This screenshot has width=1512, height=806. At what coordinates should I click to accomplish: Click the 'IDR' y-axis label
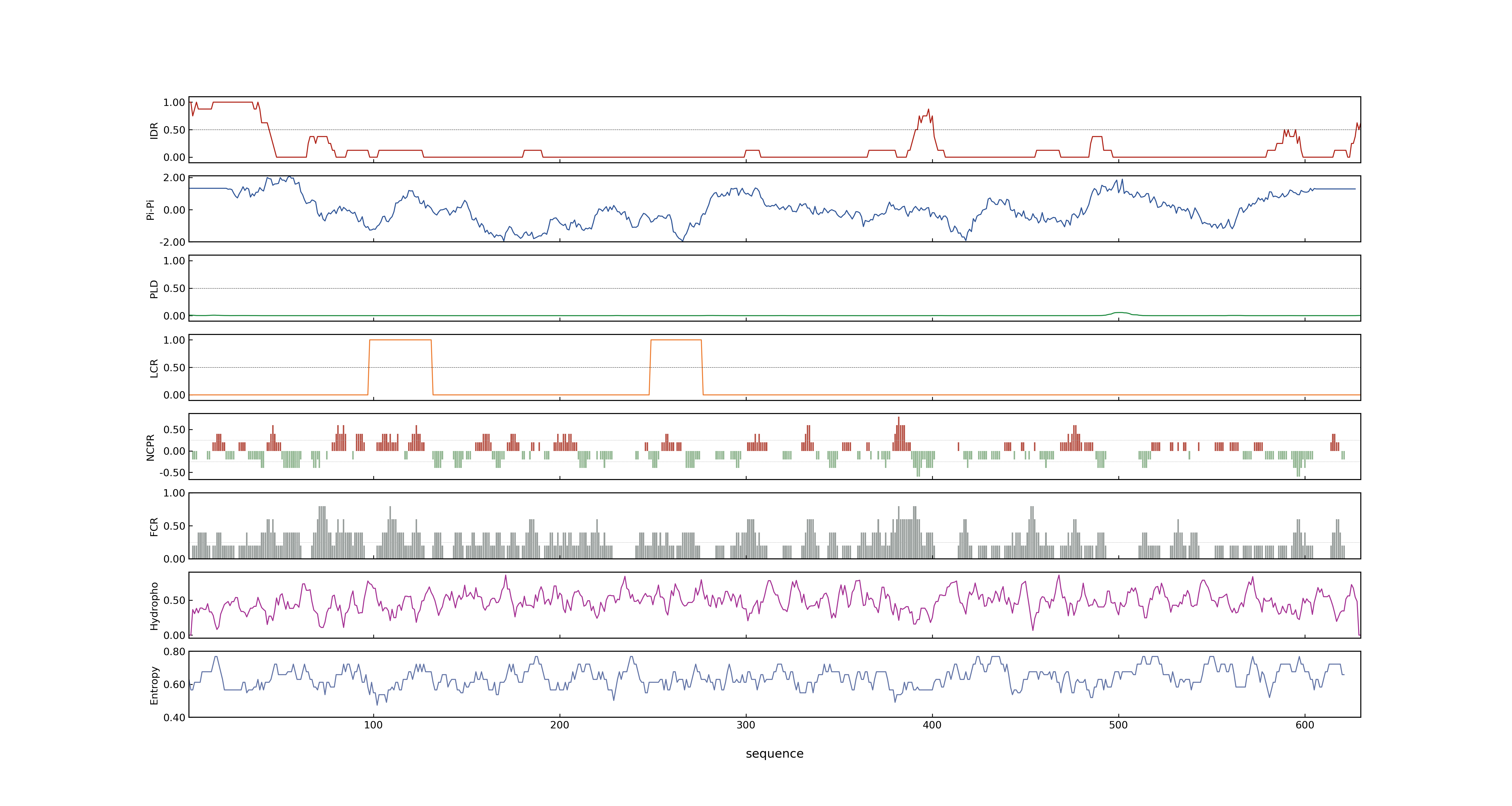[x=154, y=130]
